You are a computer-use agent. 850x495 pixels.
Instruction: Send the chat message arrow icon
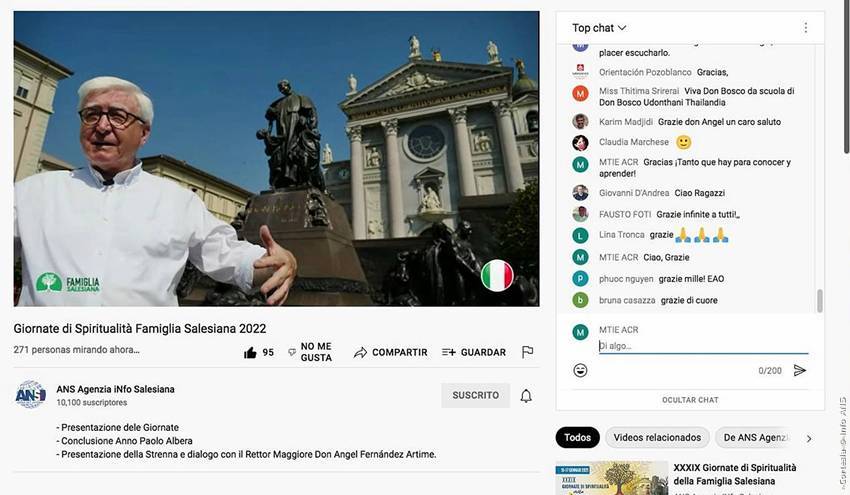[x=800, y=370]
